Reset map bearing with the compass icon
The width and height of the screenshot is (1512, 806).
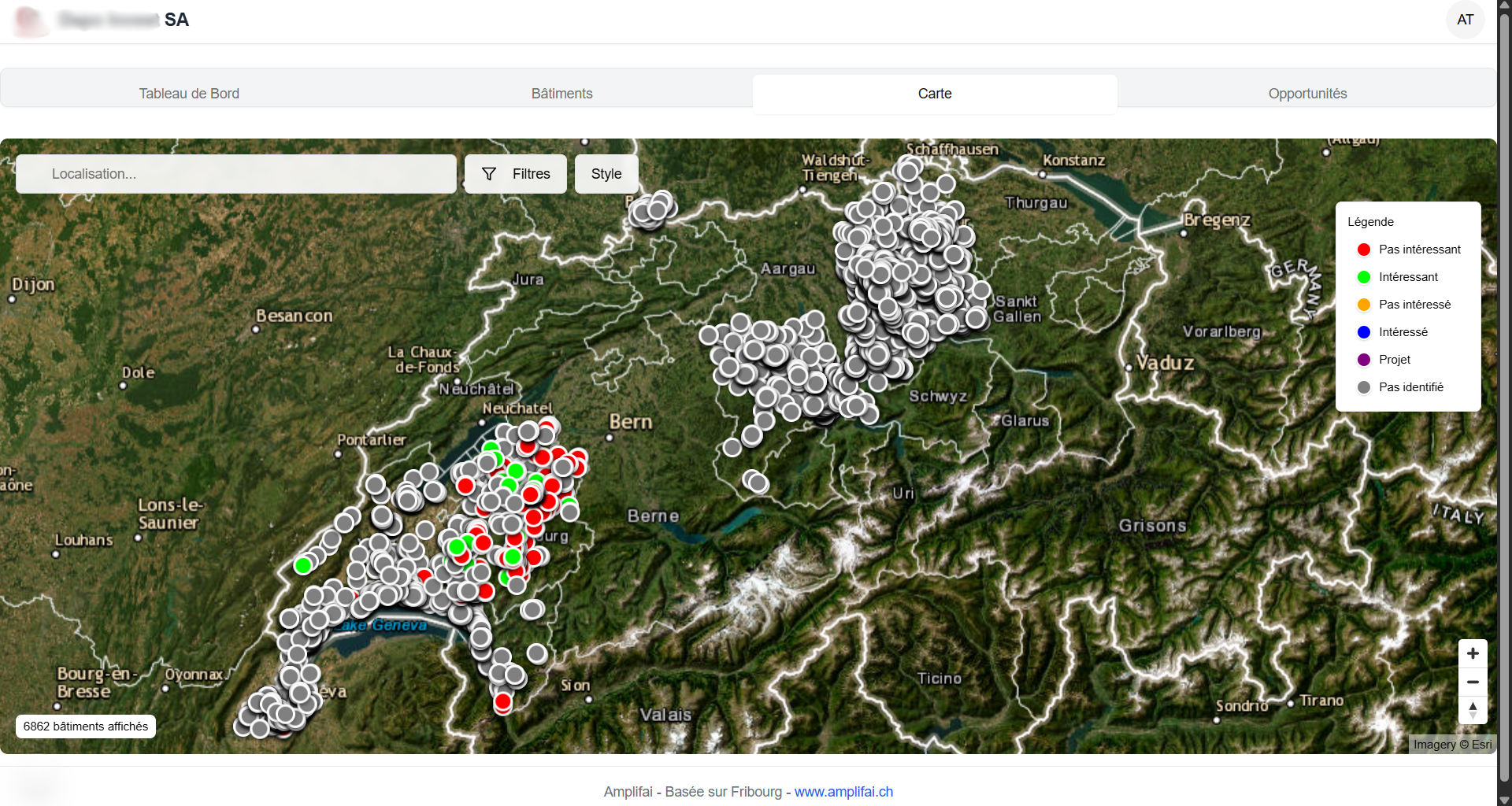click(x=1473, y=711)
